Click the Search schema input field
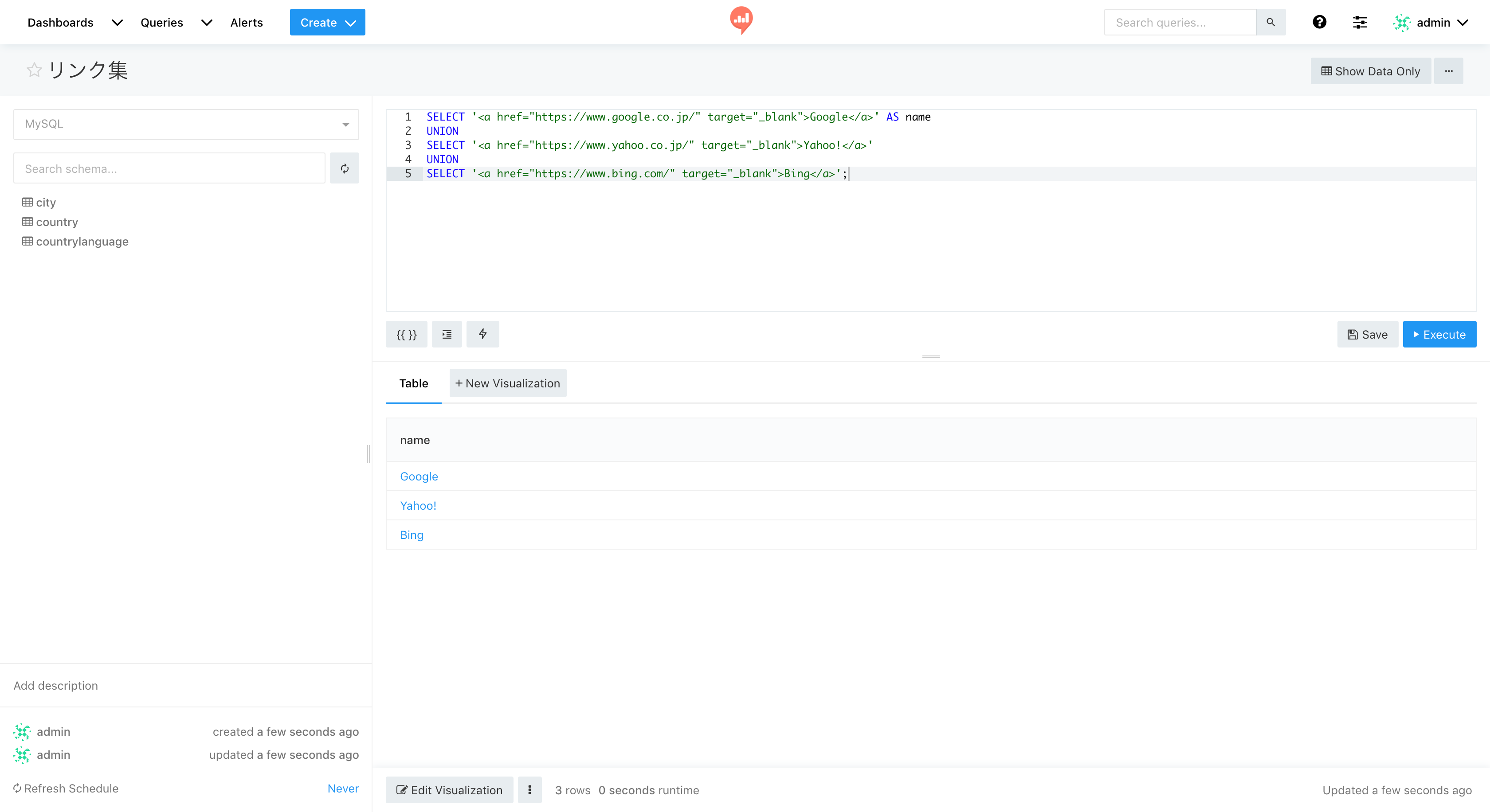The image size is (1490, 812). point(169,169)
